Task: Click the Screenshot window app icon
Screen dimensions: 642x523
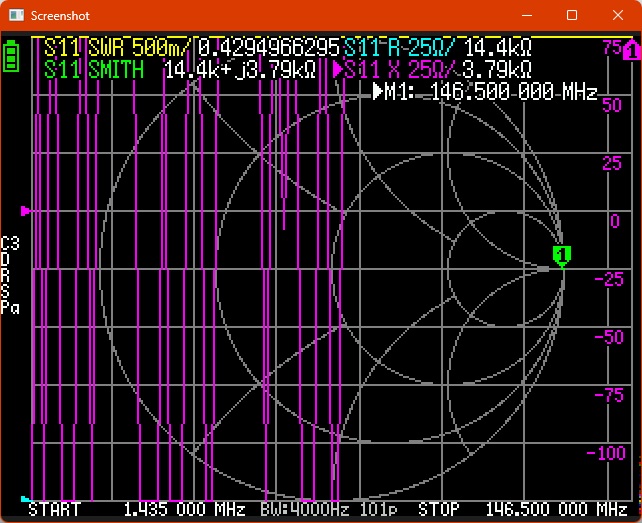Action: [x=15, y=16]
